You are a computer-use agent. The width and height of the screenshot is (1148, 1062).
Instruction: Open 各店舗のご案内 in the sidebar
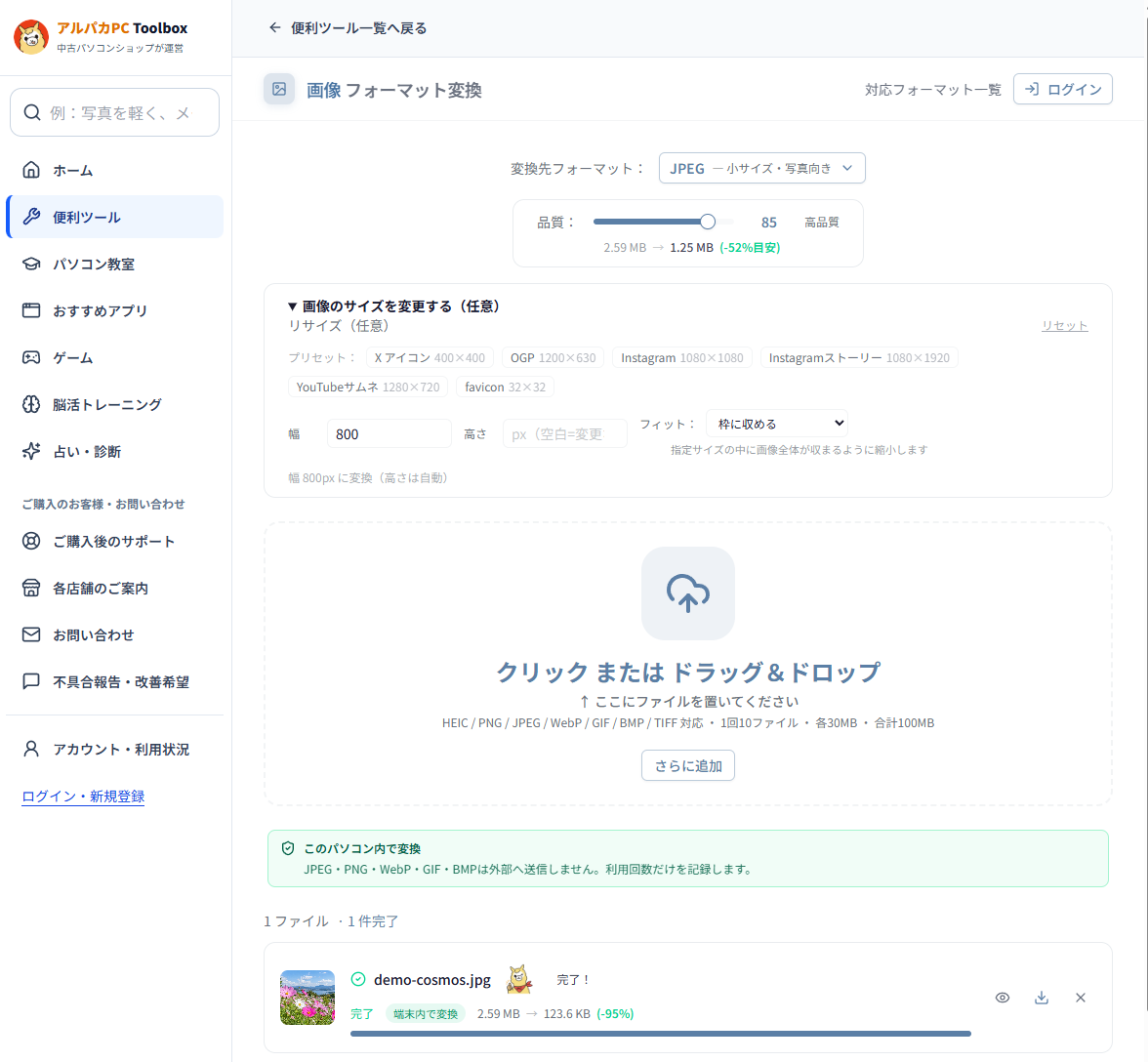tap(115, 588)
